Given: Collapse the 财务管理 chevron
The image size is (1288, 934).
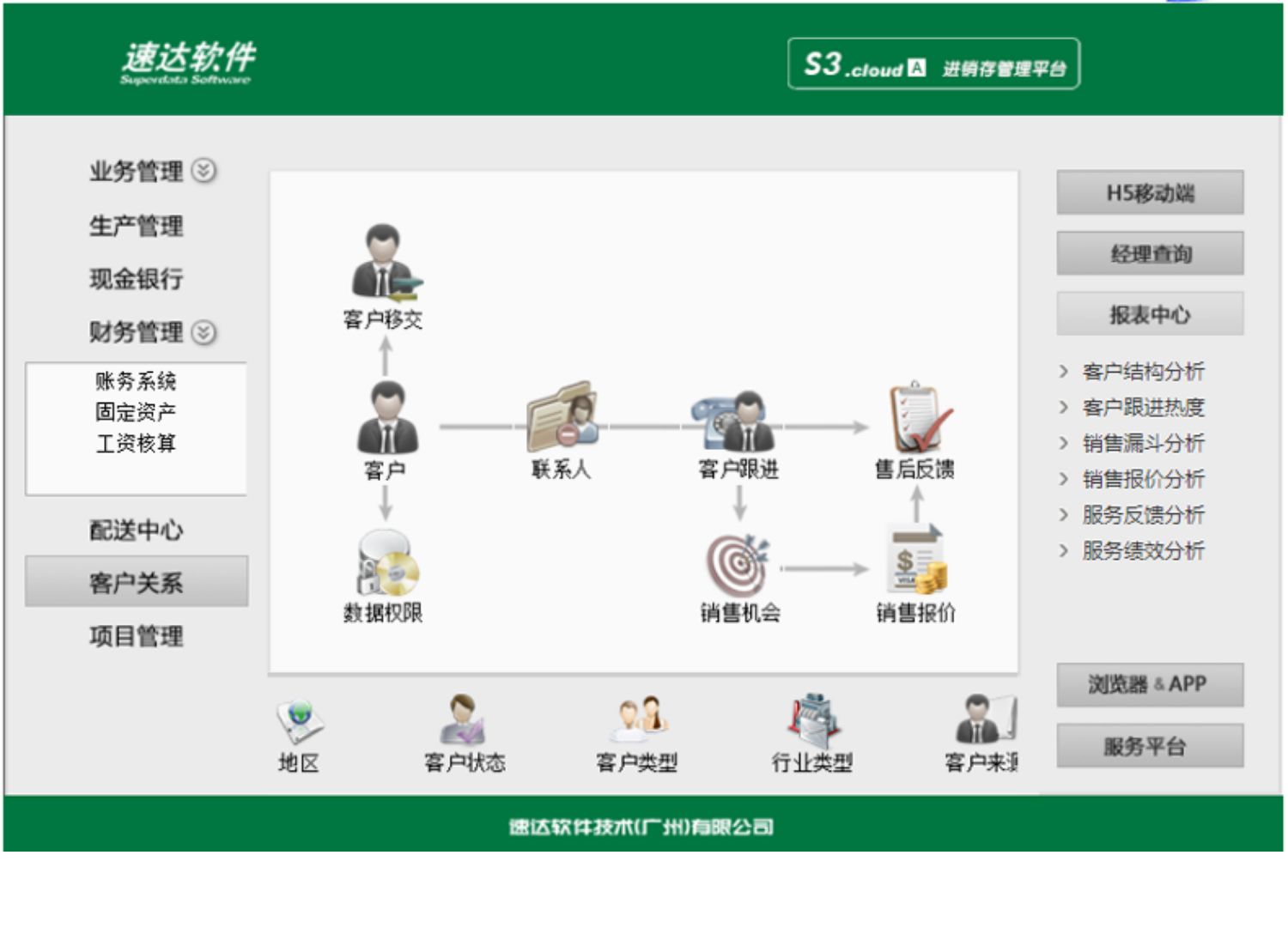Looking at the screenshot, I should pyautogui.click(x=204, y=331).
